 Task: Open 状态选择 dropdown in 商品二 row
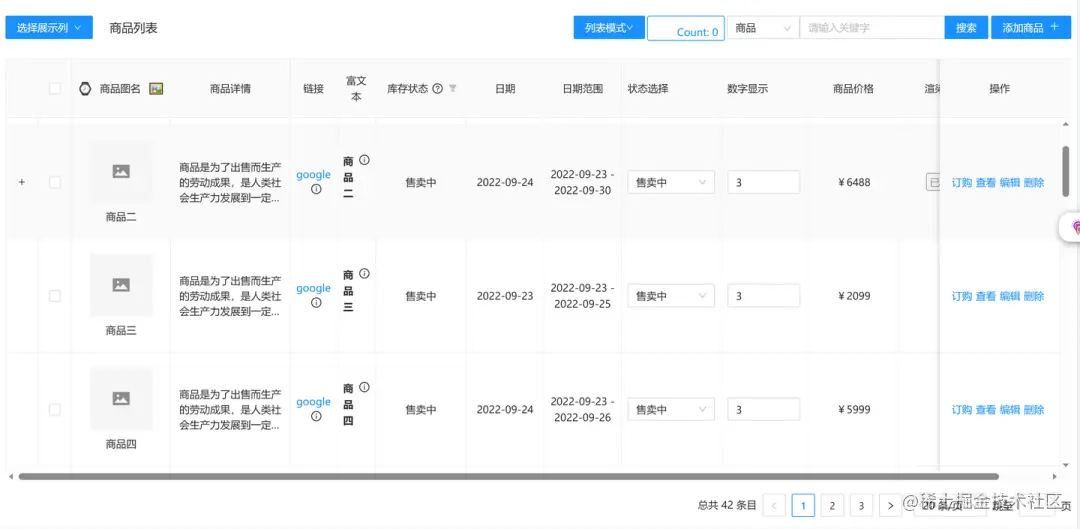671,183
